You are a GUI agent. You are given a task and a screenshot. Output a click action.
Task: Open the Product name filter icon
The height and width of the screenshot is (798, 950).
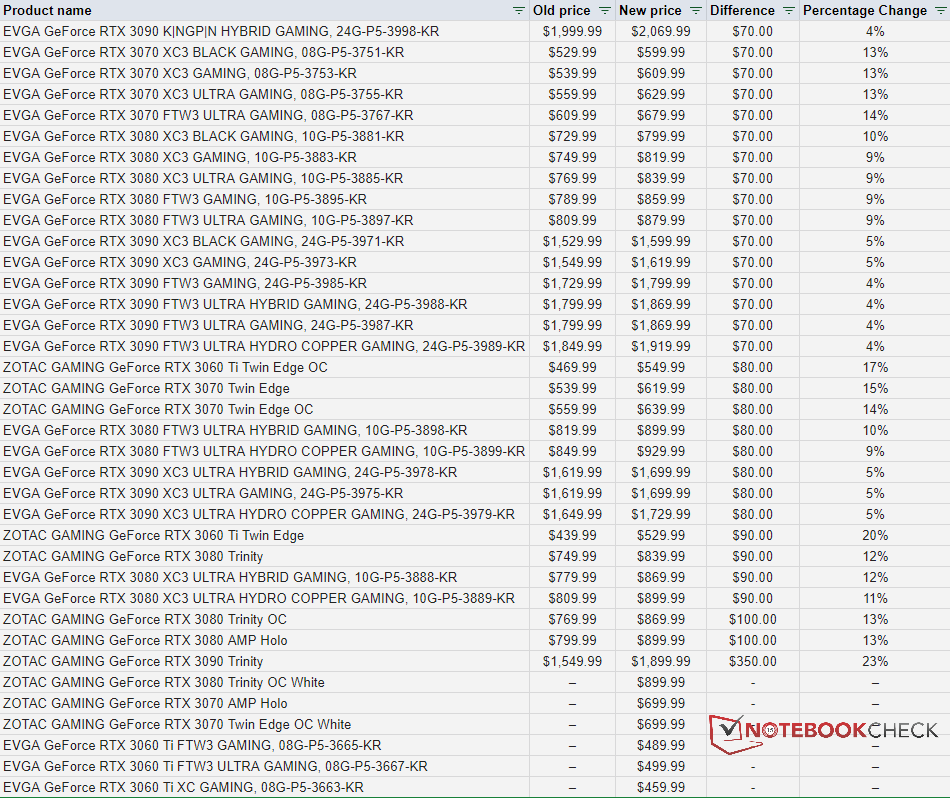518,10
